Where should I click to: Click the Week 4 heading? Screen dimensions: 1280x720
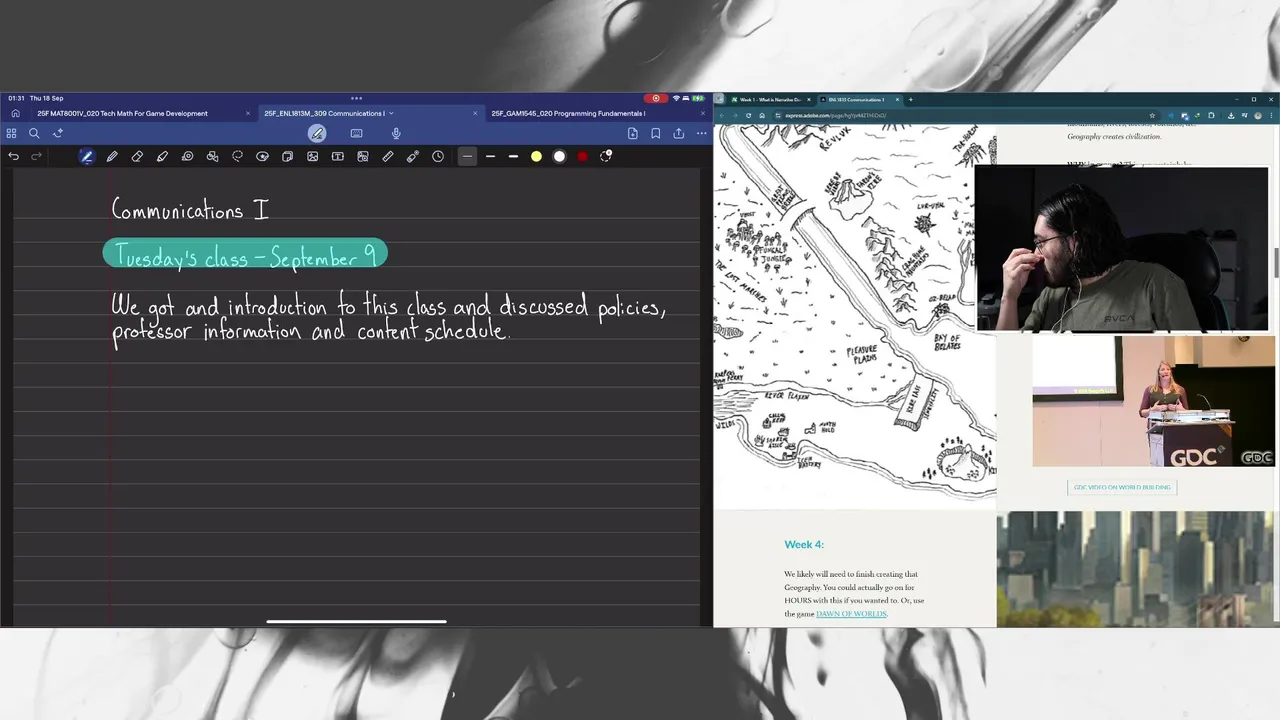click(x=804, y=544)
